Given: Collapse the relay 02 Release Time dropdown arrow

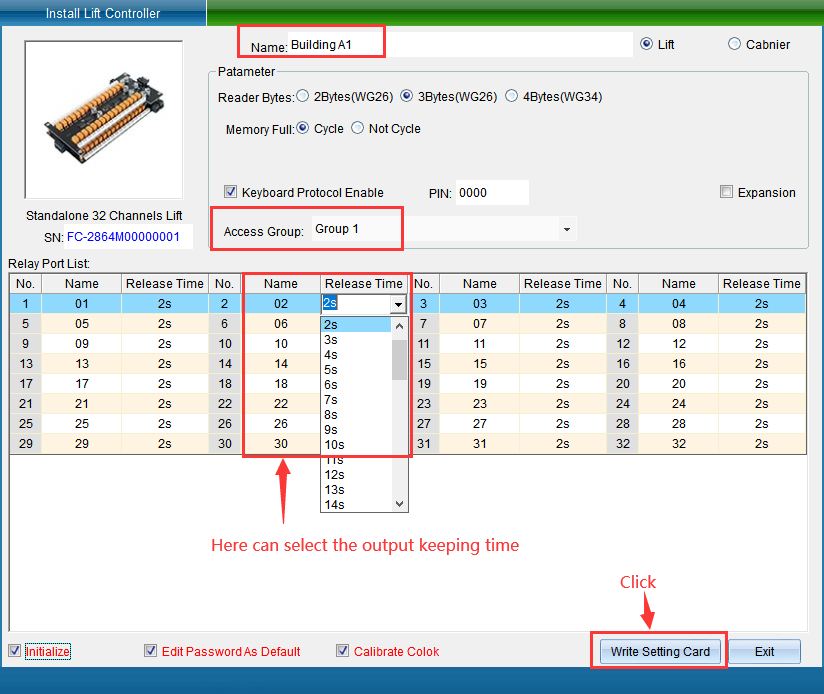Looking at the screenshot, I should [398, 304].
